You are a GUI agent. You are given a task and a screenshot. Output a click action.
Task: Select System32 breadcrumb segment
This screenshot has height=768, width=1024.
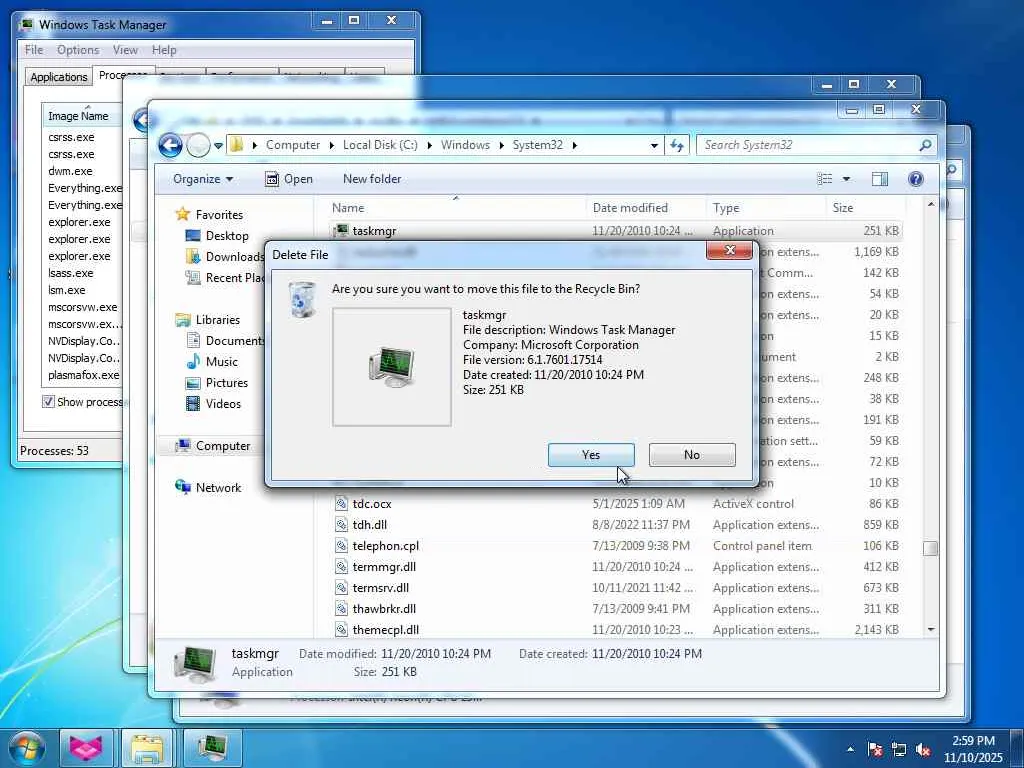(x=537, y=145)
